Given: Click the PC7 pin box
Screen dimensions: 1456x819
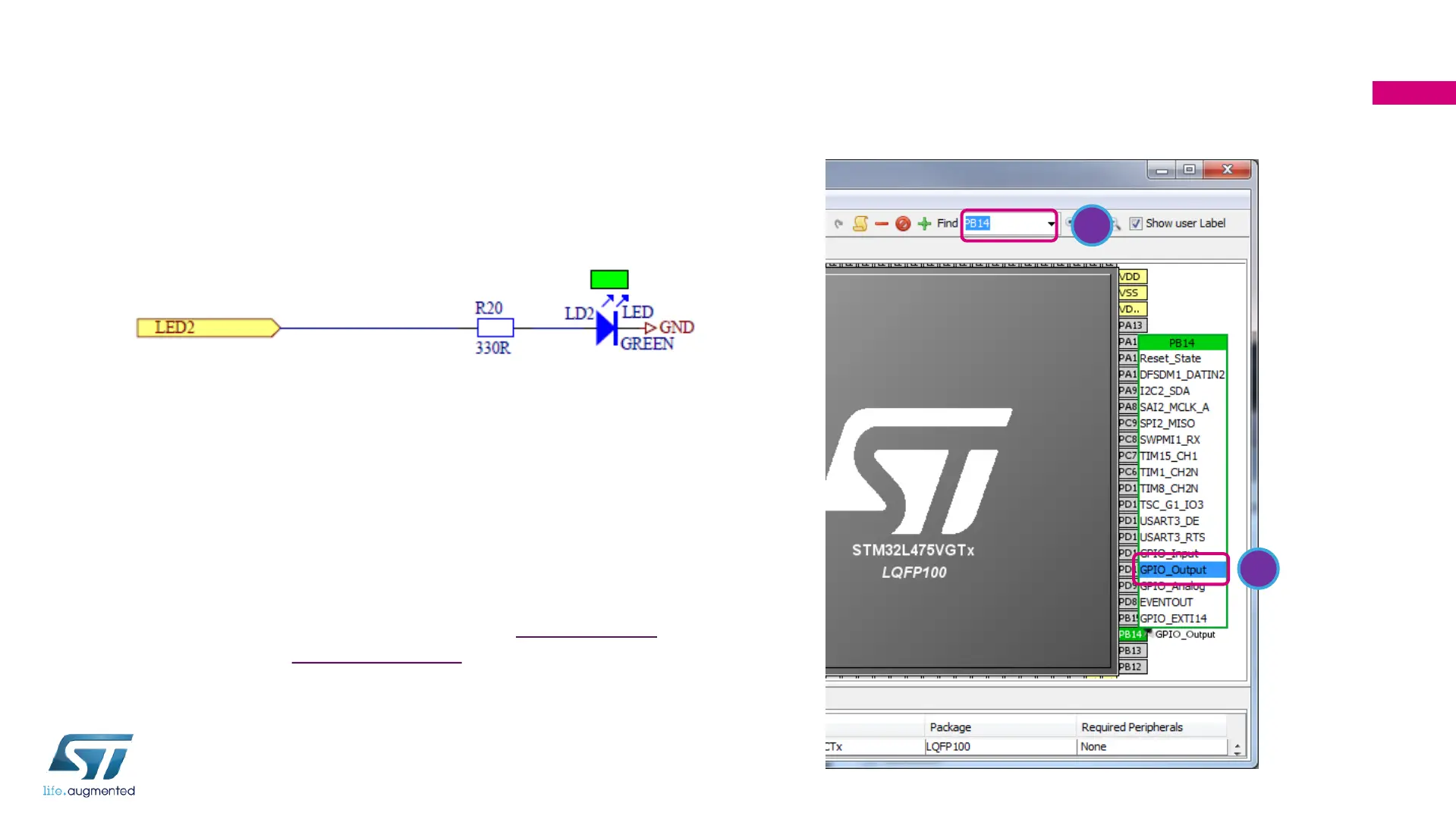Looking at the screenshot, I should (x=1128, y=456).
